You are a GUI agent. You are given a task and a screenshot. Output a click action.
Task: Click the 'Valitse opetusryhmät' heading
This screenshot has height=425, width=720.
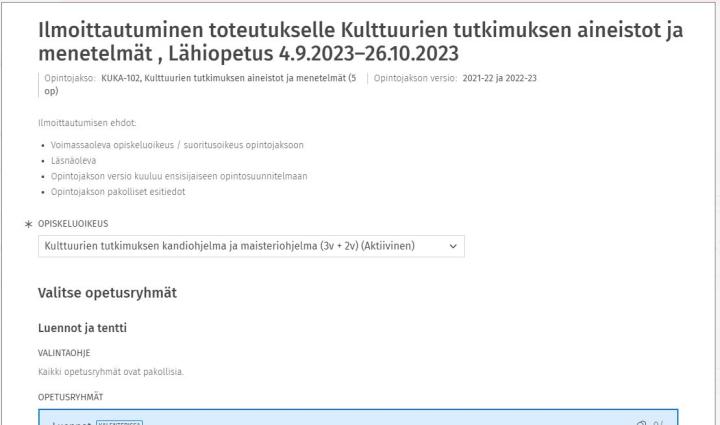coord(107,293)
